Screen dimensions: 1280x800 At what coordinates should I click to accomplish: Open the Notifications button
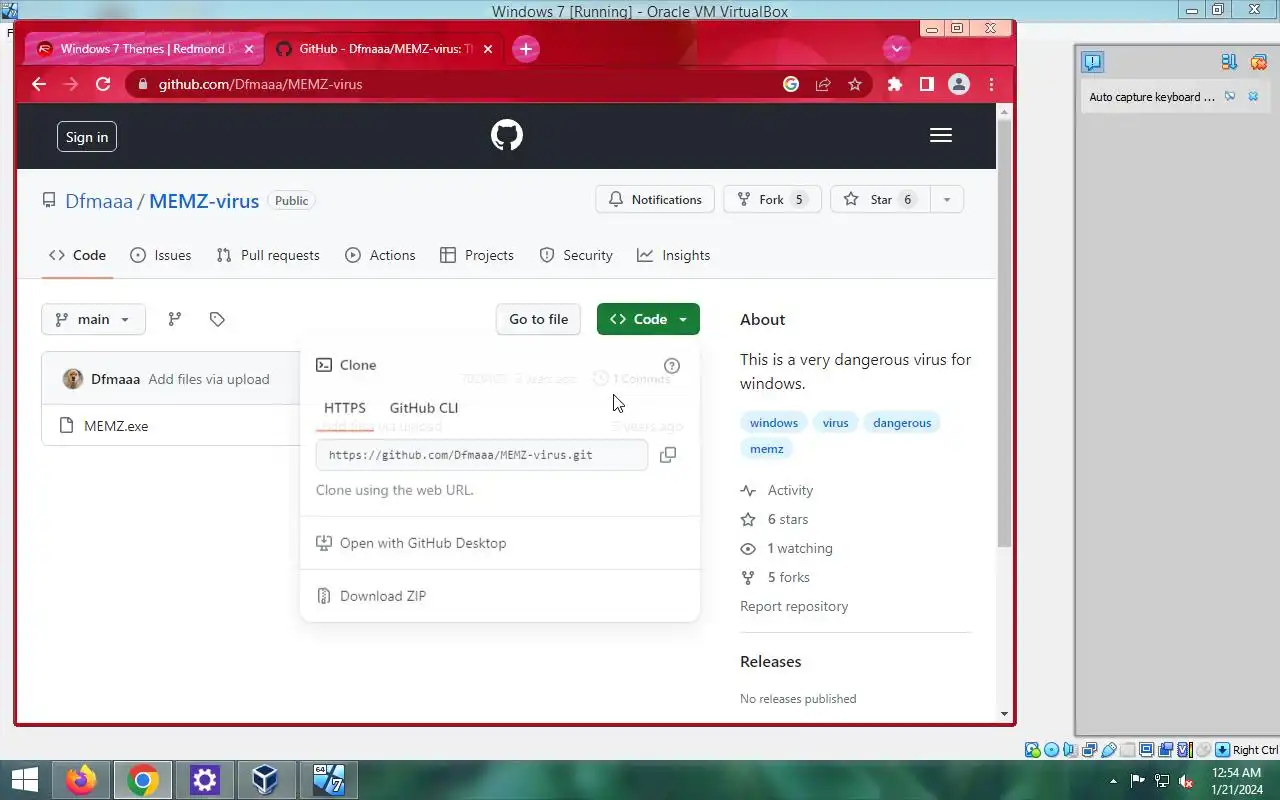655,199
